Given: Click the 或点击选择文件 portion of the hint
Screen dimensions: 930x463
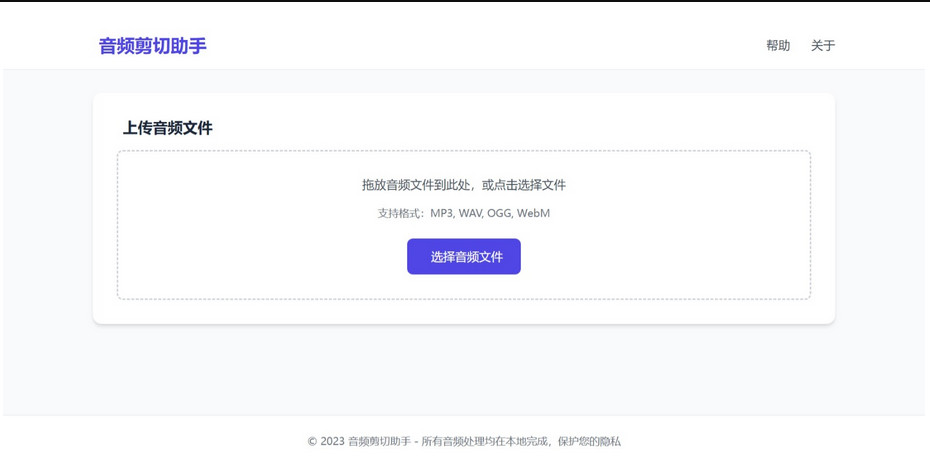Looking at the screenshot, I should (524, 185).
